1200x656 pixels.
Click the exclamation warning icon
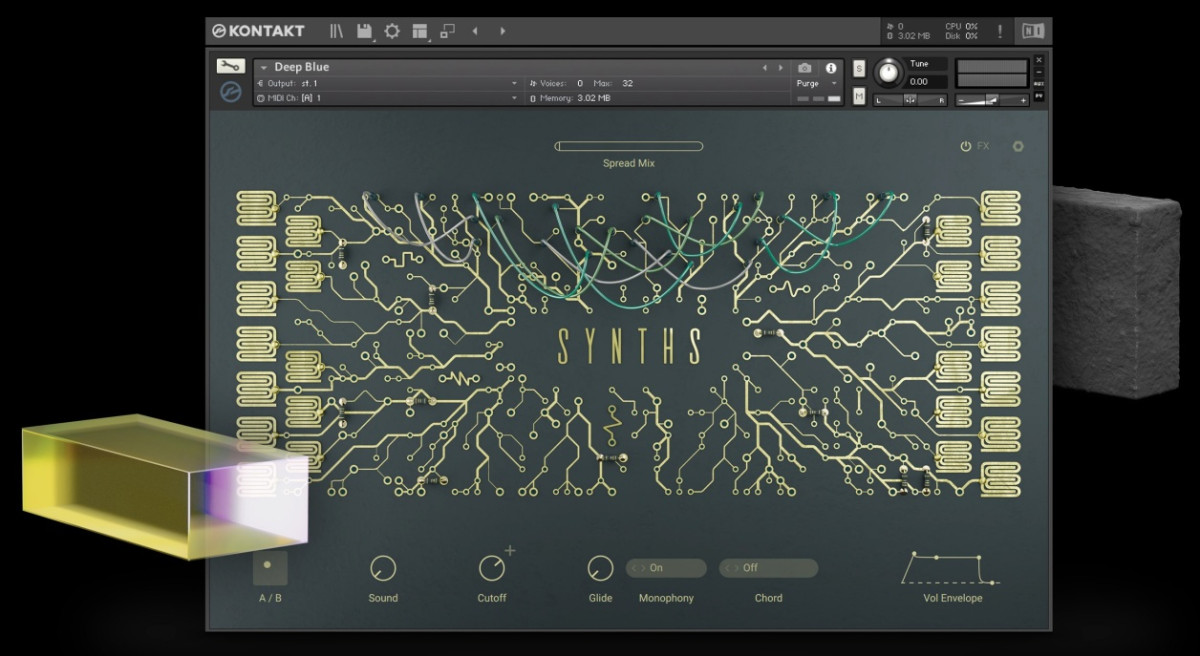1000,32
